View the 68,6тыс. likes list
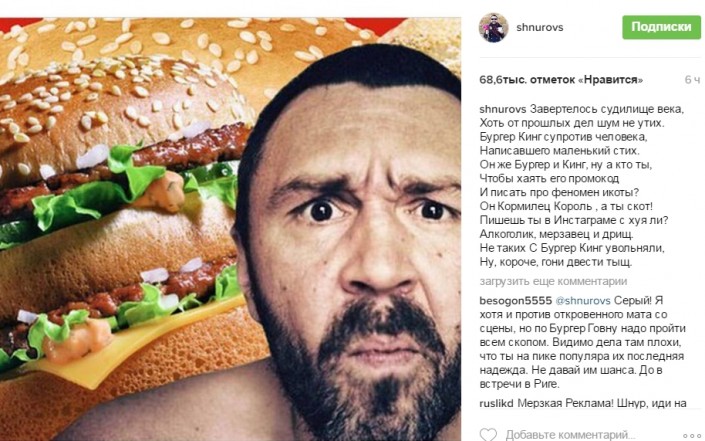This screenshot has width=705, height=441. click(x=561, y=80)
